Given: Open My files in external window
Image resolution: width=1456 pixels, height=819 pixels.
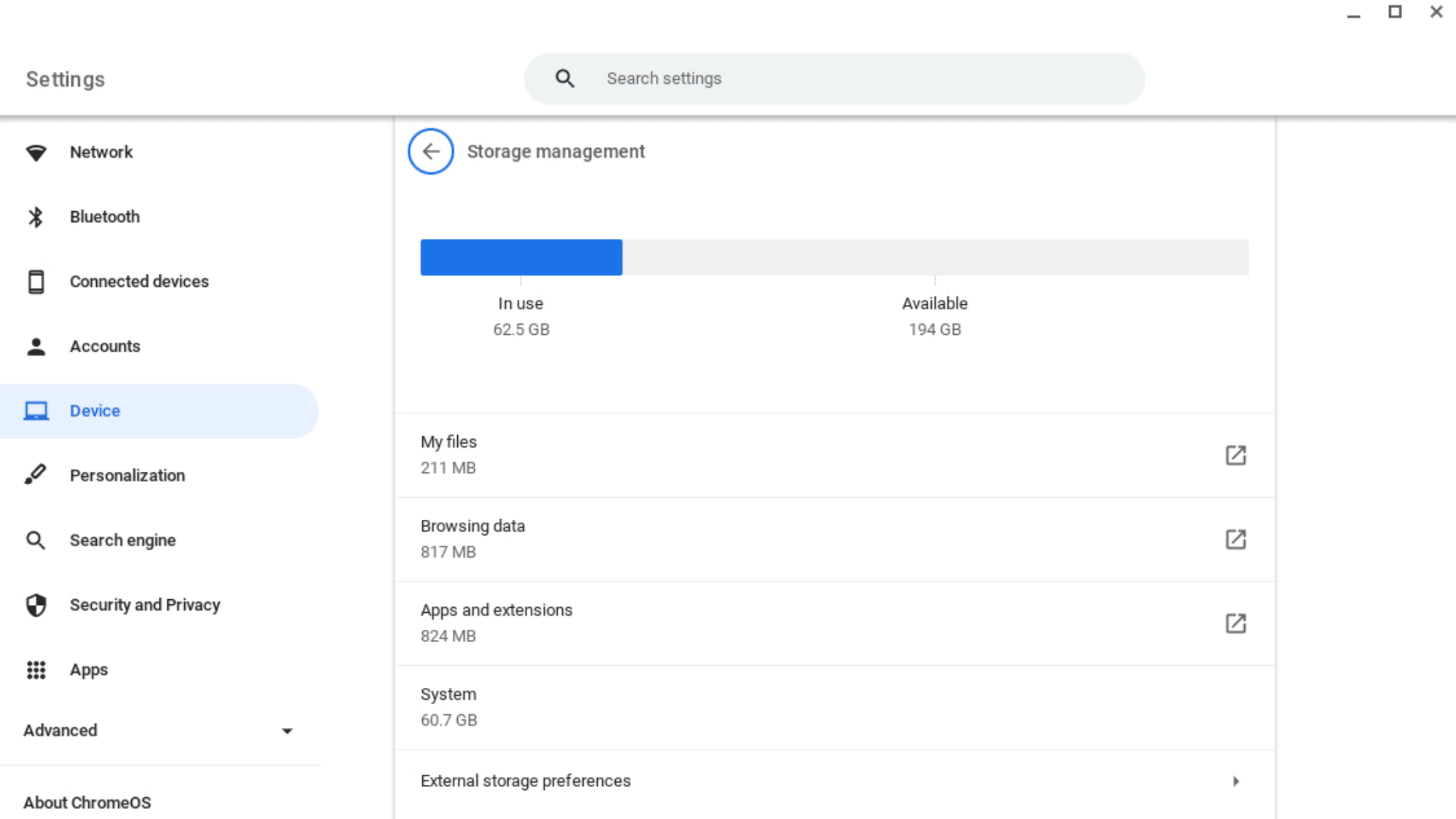Looking at the screenshot, I should pos(1237,455).
